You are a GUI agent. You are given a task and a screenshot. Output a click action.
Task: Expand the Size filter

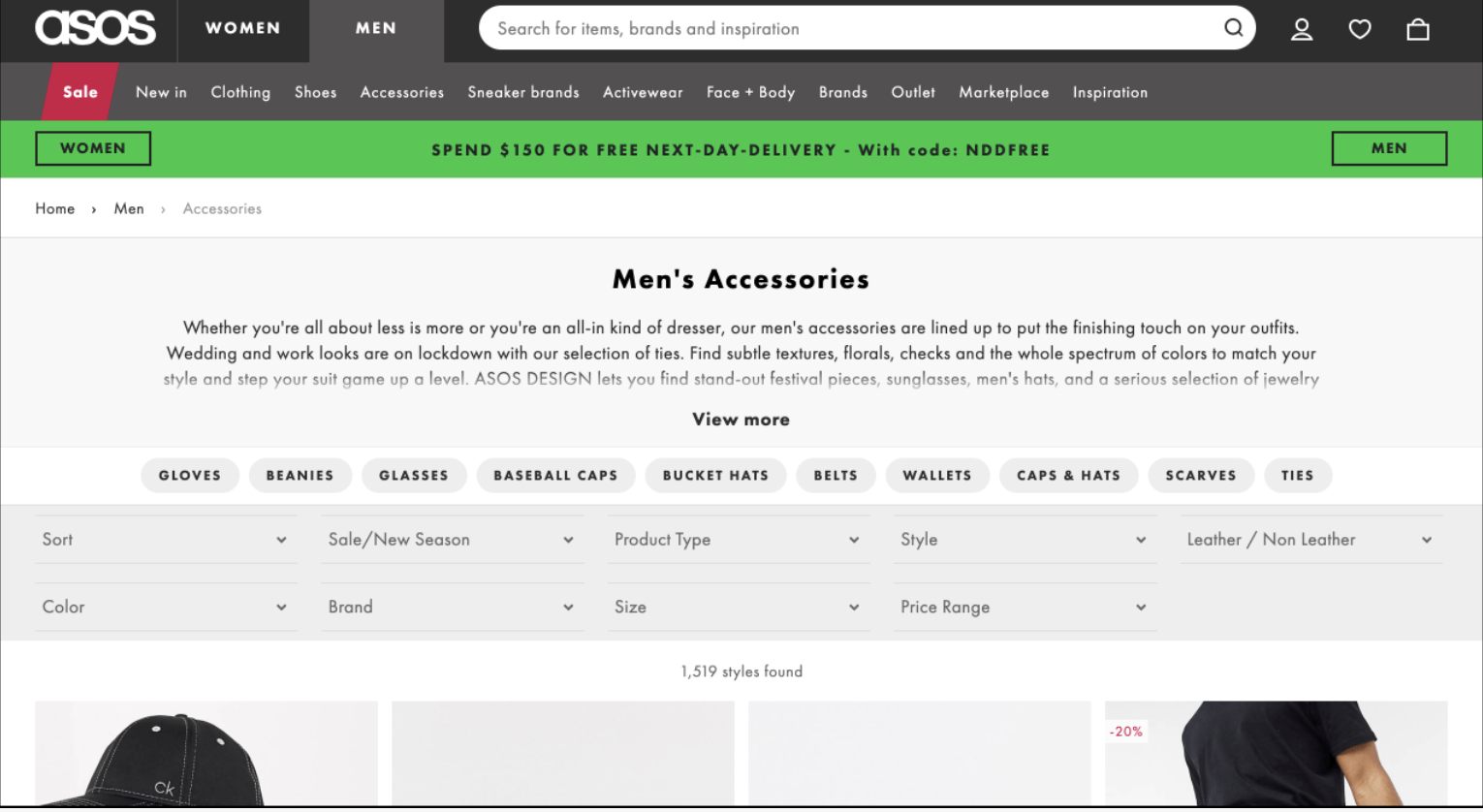click(x=739, y=608)
